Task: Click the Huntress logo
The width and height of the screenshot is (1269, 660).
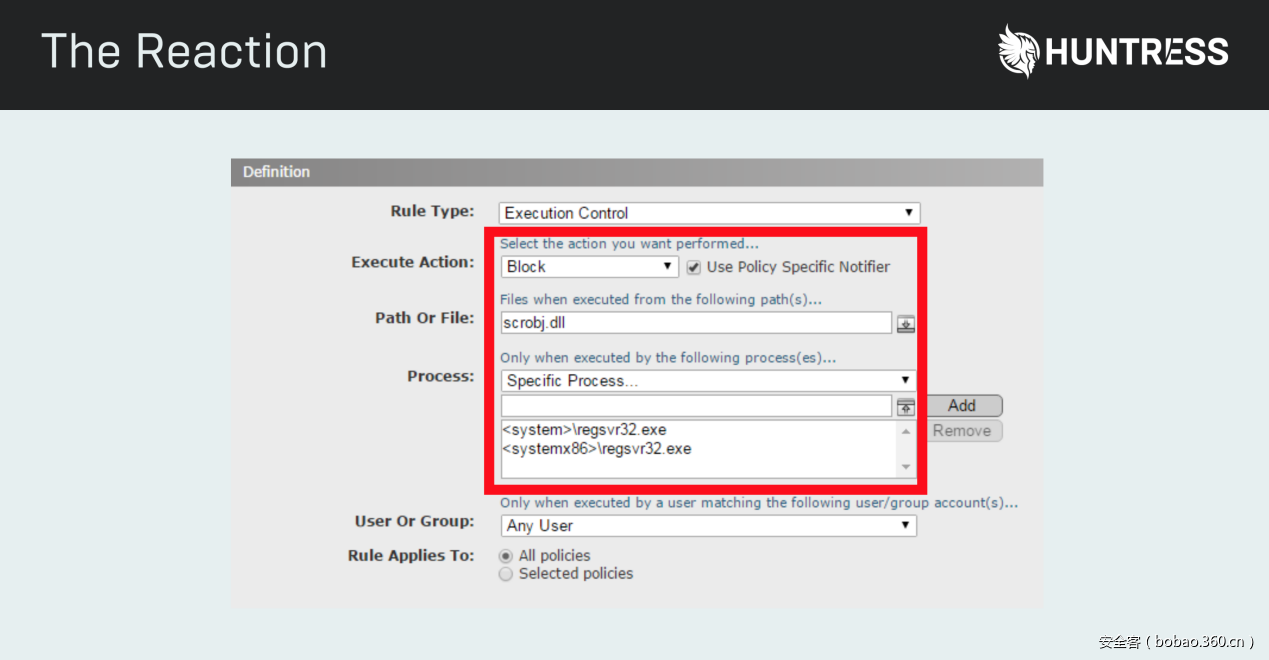Action: [x=1113, y=52]
